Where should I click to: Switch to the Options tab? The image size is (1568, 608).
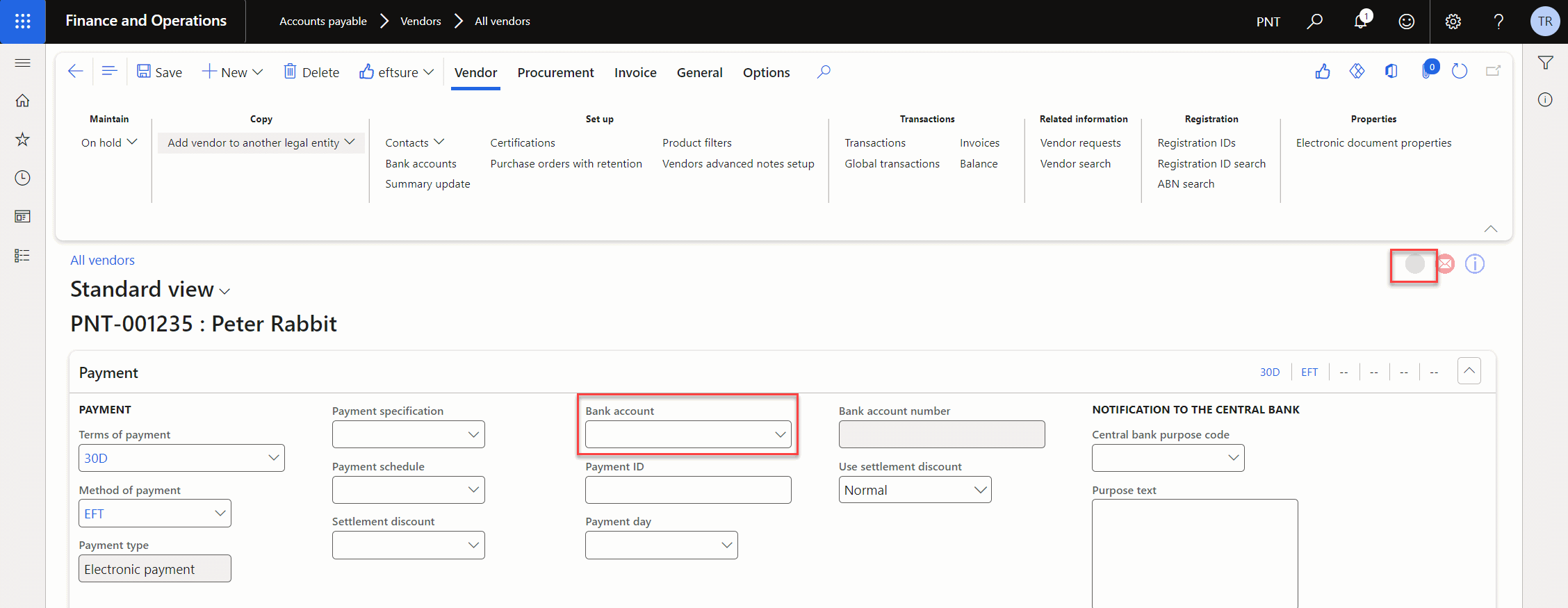point(766,73)
